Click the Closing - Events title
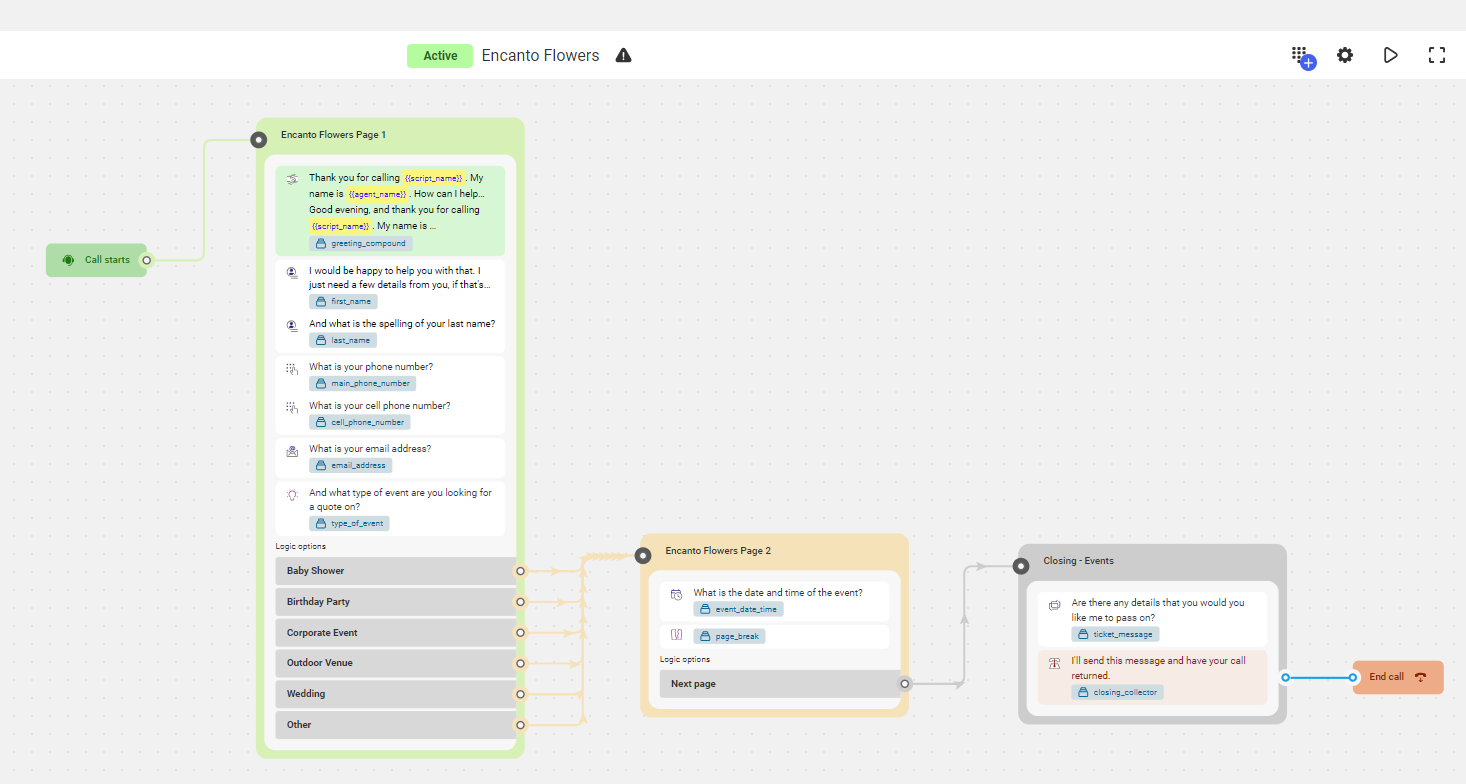Screen dimensions: 1466x784 pyautogui.click(x=1078, y=561)
